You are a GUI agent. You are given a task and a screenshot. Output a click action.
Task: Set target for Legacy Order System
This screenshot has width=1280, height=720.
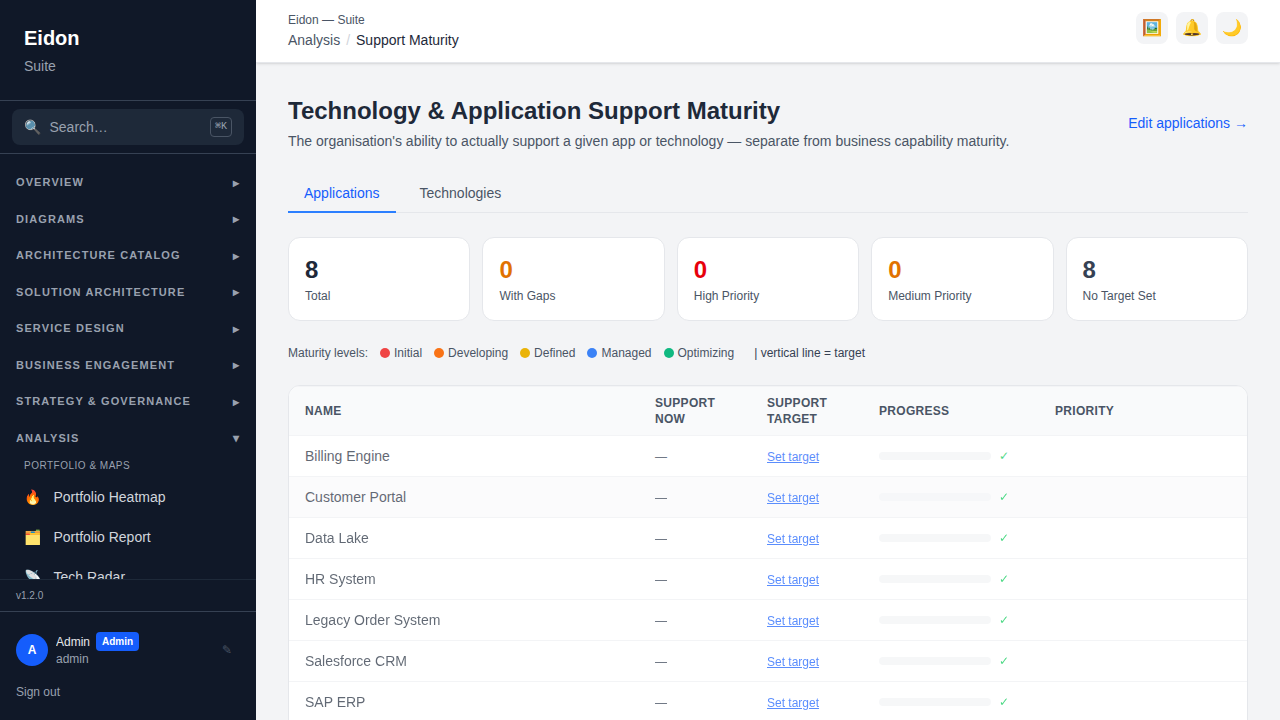click(x=793, y=621)
